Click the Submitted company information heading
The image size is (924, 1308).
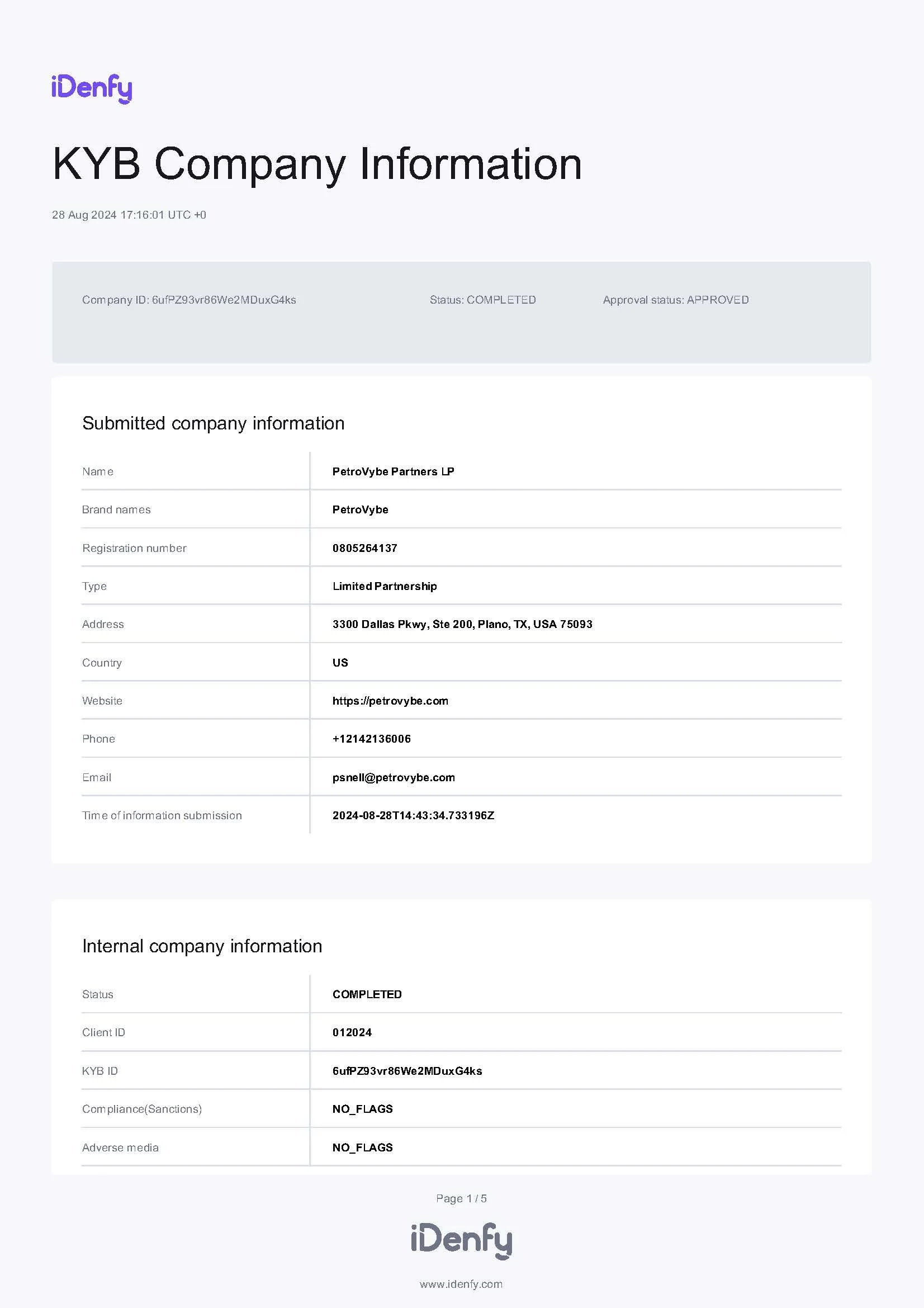214,423
